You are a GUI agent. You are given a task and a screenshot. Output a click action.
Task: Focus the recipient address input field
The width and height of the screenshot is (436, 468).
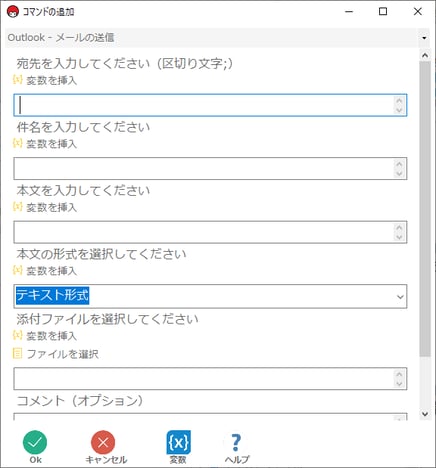point(210,105)
